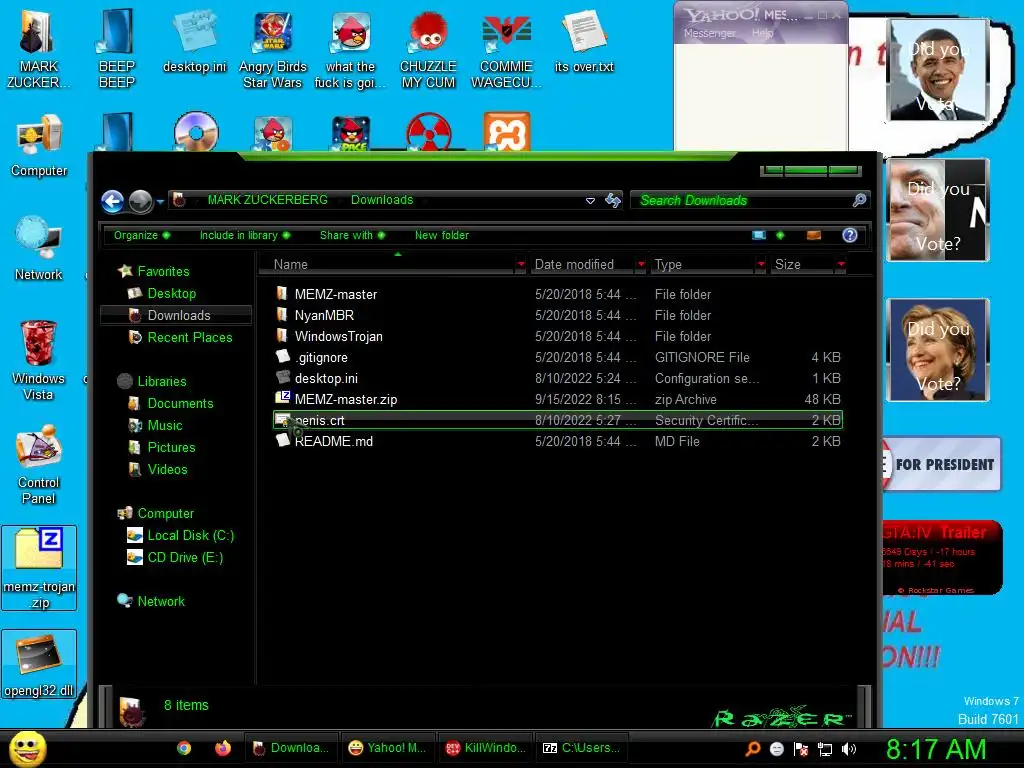Click the network tray icon
This screenshot has height=768, width=1024.
coord(825,749)
